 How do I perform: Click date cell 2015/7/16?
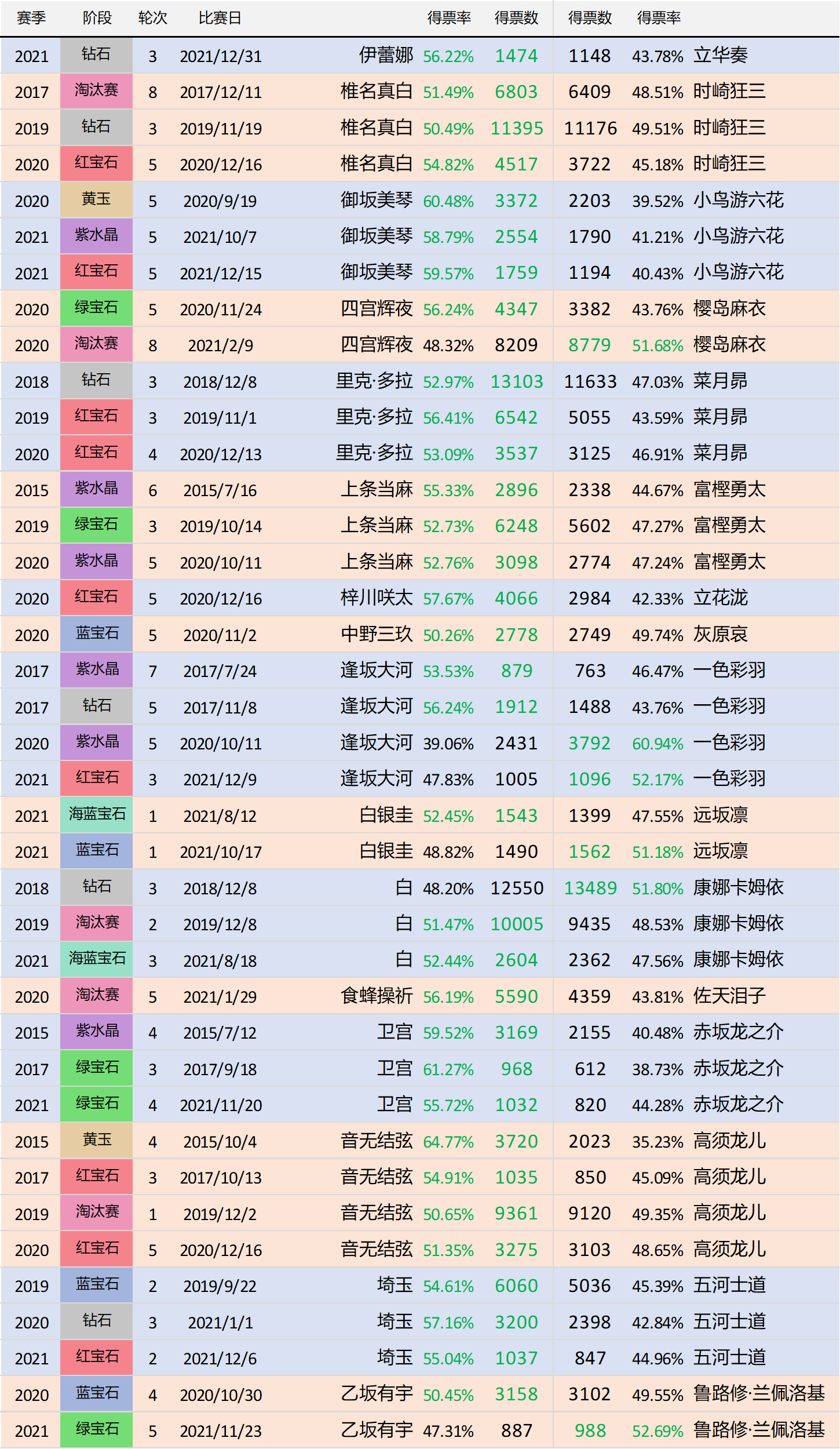pos(220,490)
